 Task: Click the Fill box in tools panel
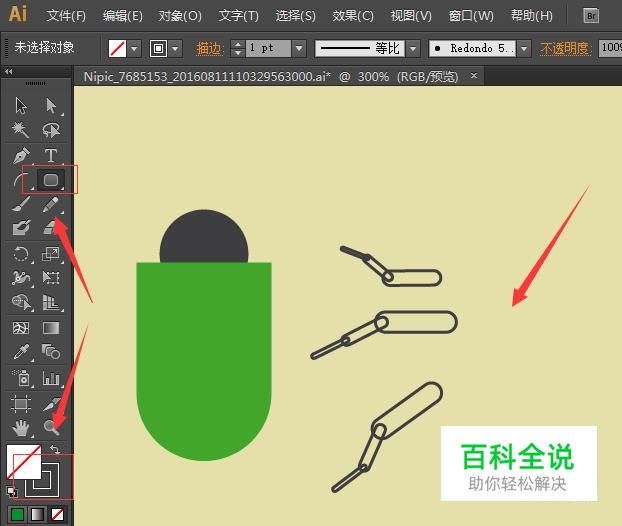click(x=24, y=462)
